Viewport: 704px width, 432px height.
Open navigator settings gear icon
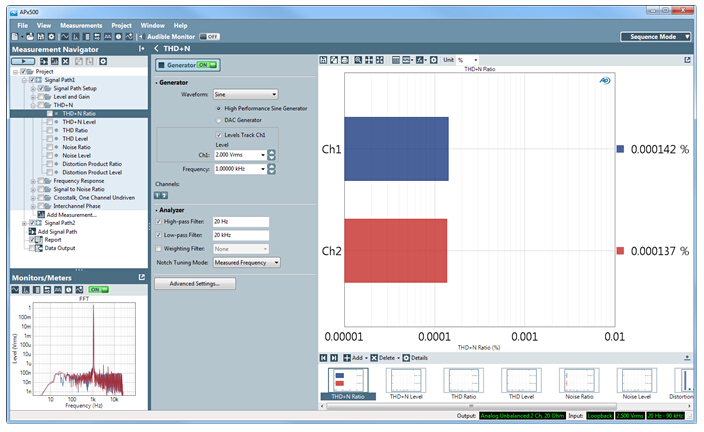coord(103,62)
